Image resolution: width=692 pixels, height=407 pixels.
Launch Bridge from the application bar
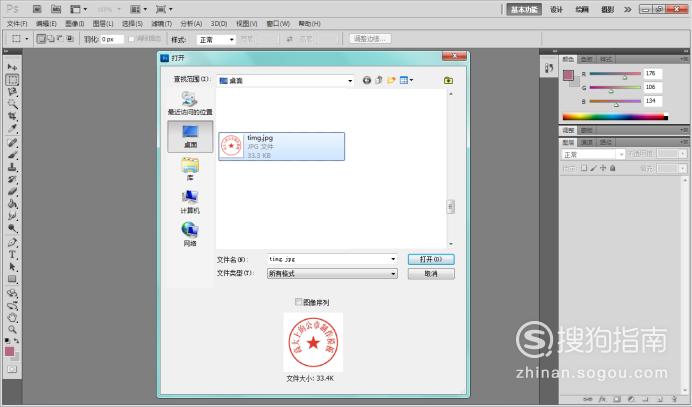(x=38, y=9)
